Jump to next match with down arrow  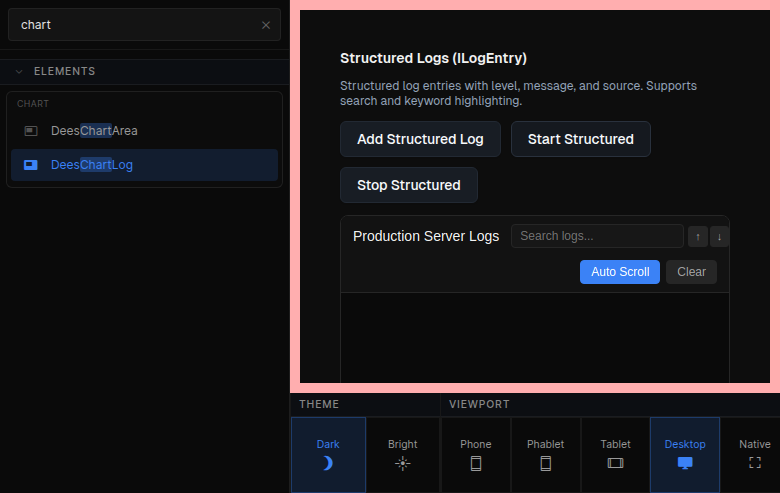[x=719, y=237]
